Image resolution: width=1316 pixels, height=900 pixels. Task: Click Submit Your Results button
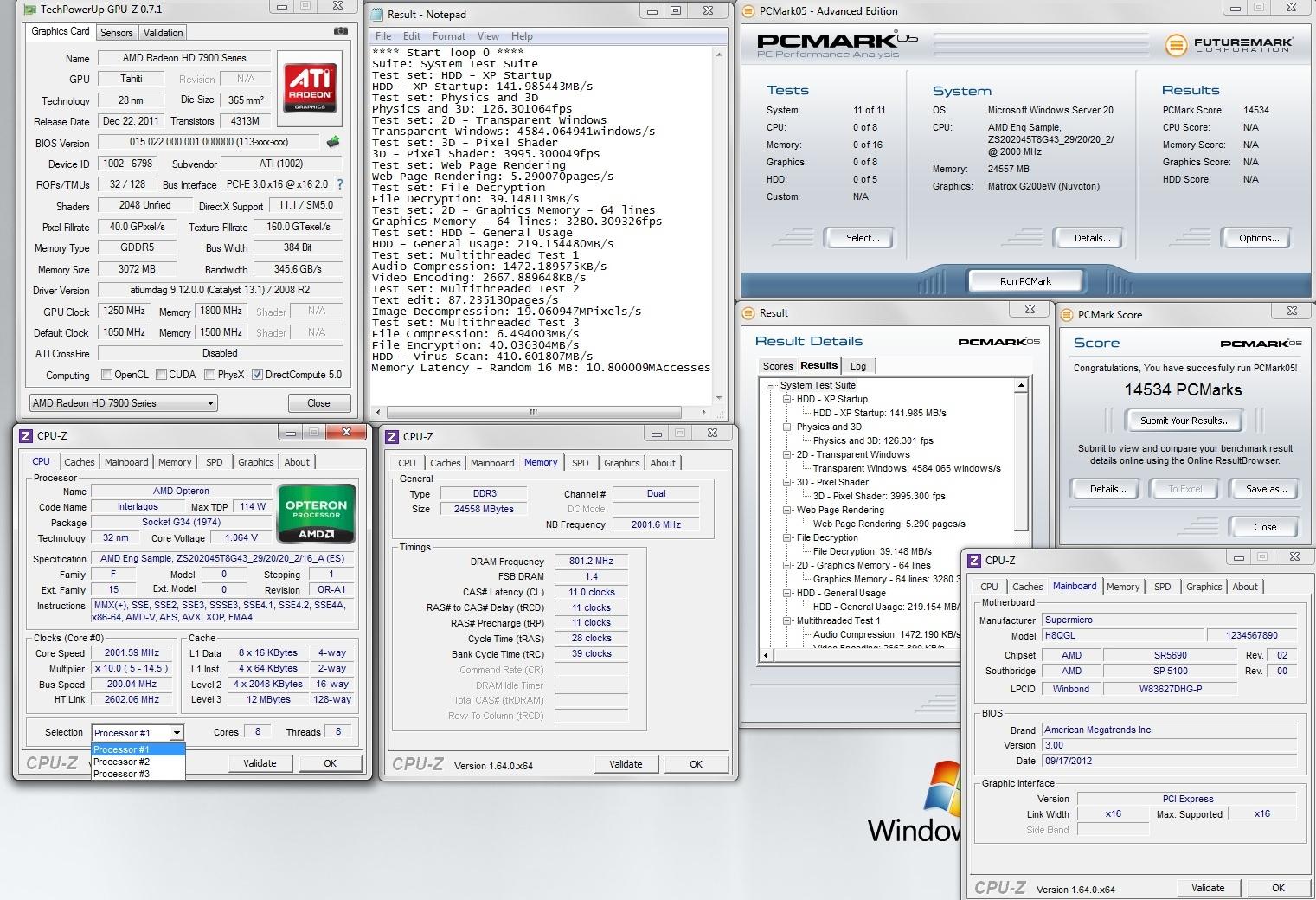[1184, 421]
